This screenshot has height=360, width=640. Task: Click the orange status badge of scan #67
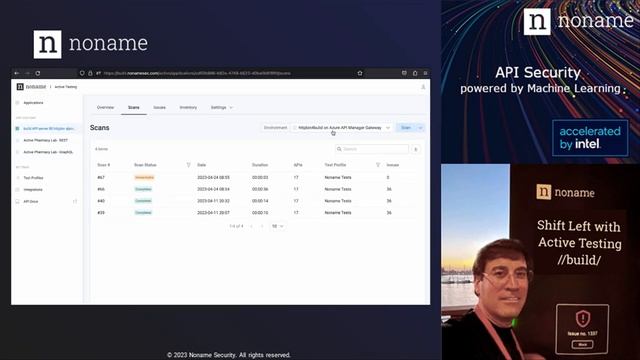tap(144, 178)
